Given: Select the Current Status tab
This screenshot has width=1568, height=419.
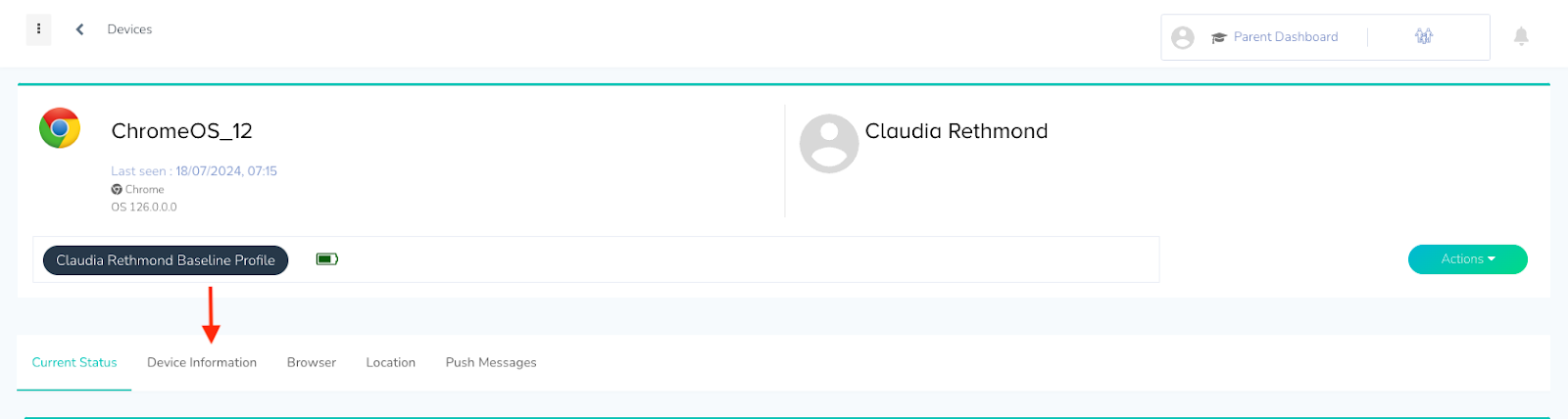Looking at the screenshot, I should pyautogui.click(x=74, y=362).
